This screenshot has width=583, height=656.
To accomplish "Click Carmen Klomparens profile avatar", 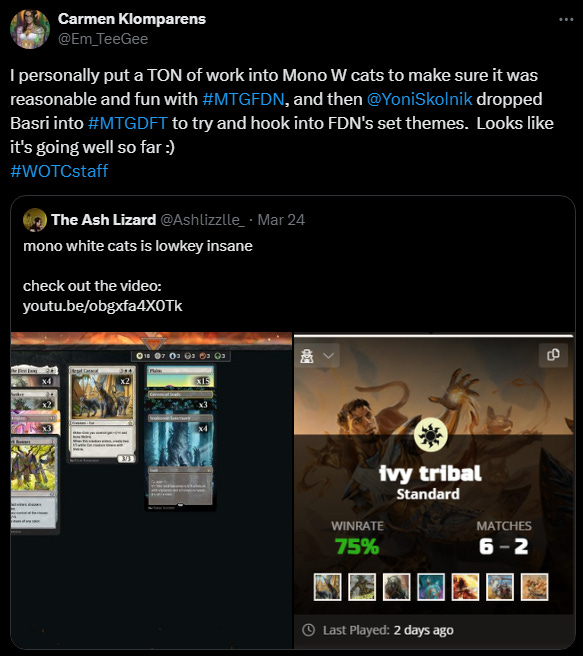I will [30, 29].
